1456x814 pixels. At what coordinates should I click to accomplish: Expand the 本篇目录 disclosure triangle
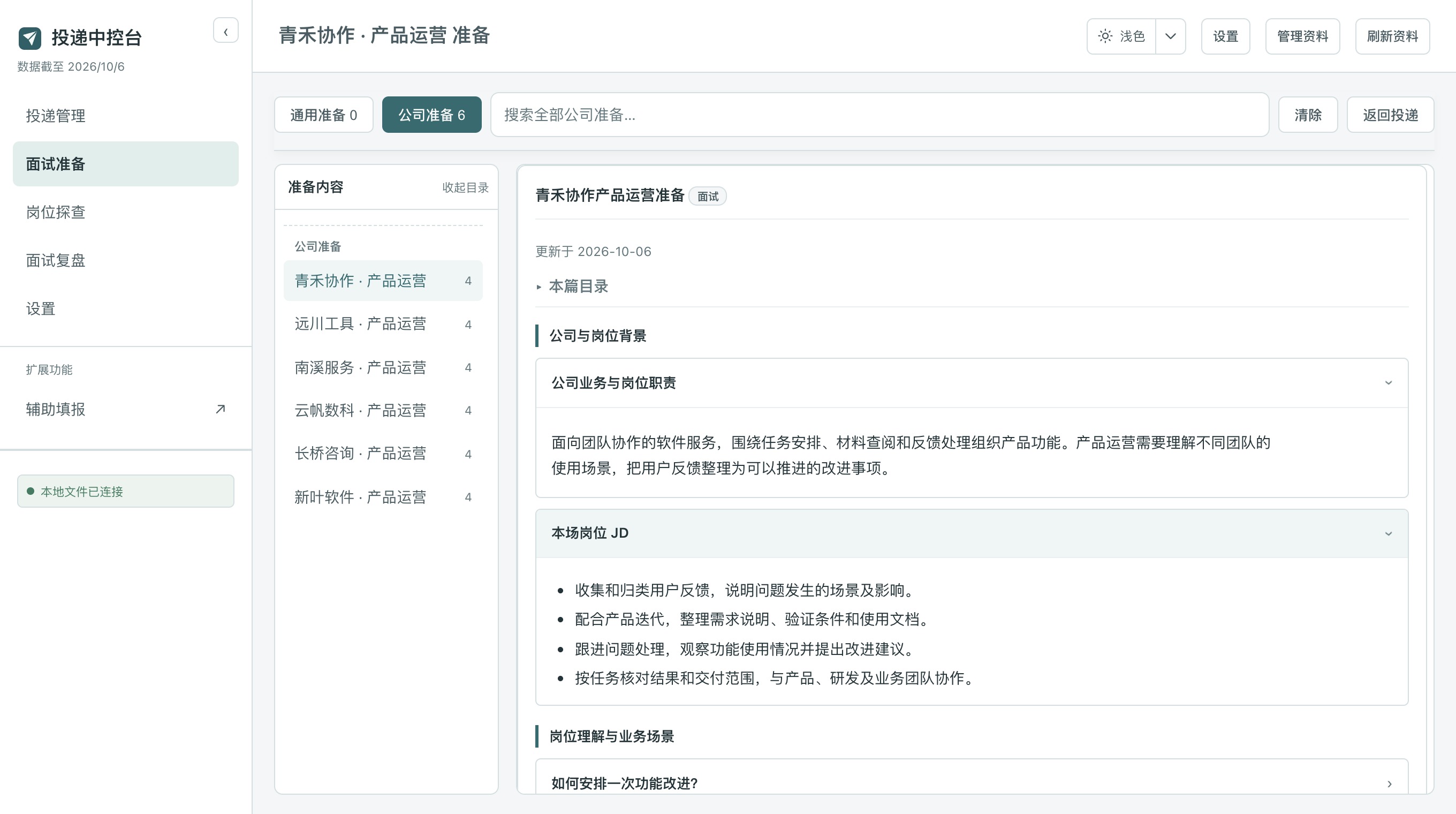(539, 287)
